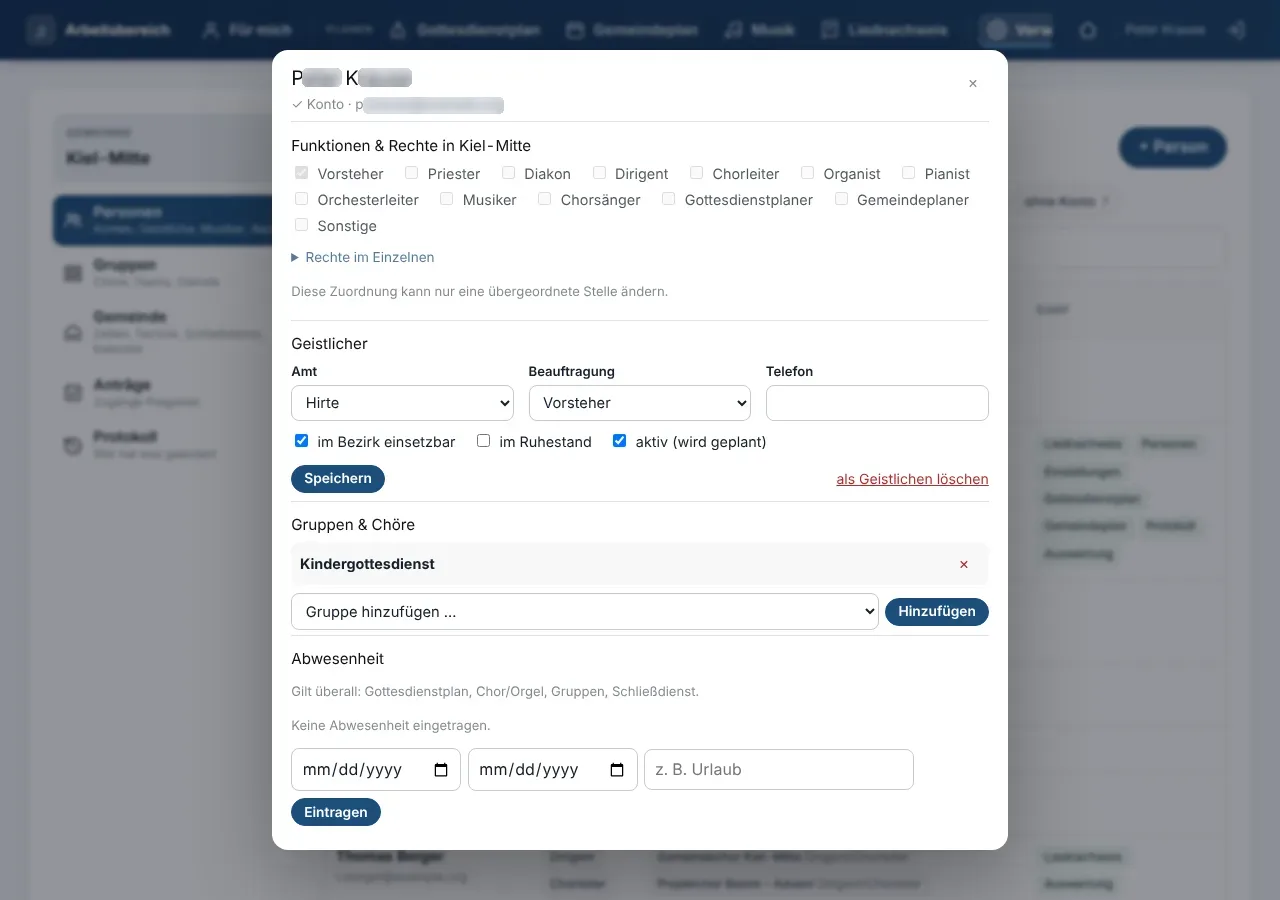Click the 'z. B. Urlaub' reason field
Viewport: 1280px width, 900px height.
pyautogui.click(x=779, y=770)
